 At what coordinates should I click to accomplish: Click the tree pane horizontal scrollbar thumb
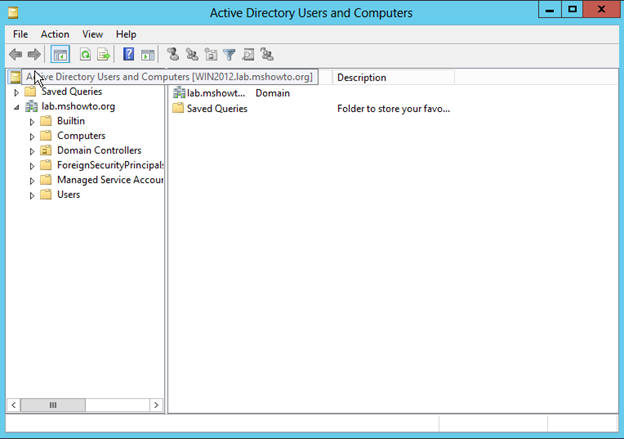(x=53, y=405)
